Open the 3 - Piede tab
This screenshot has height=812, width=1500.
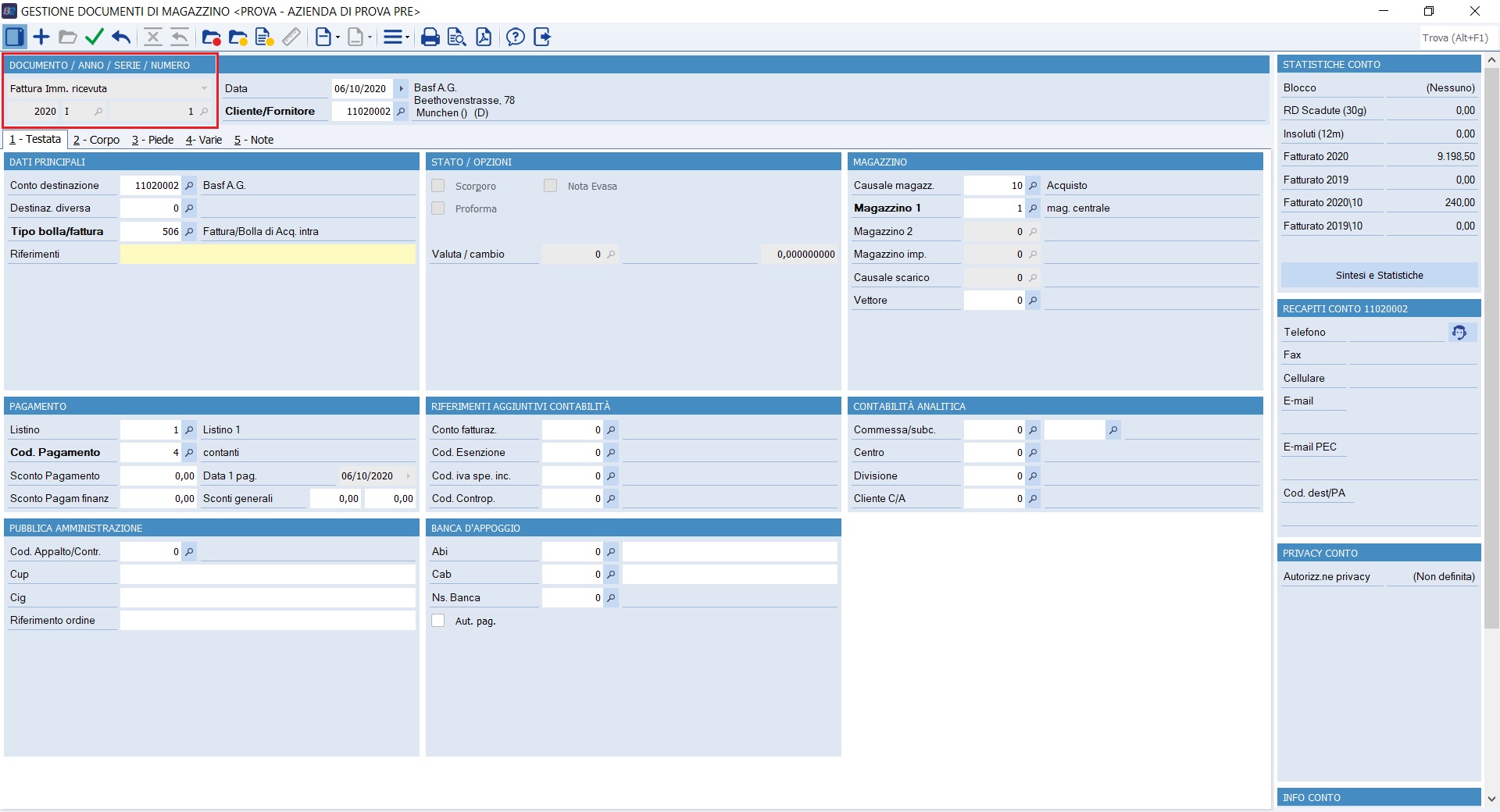152,140
